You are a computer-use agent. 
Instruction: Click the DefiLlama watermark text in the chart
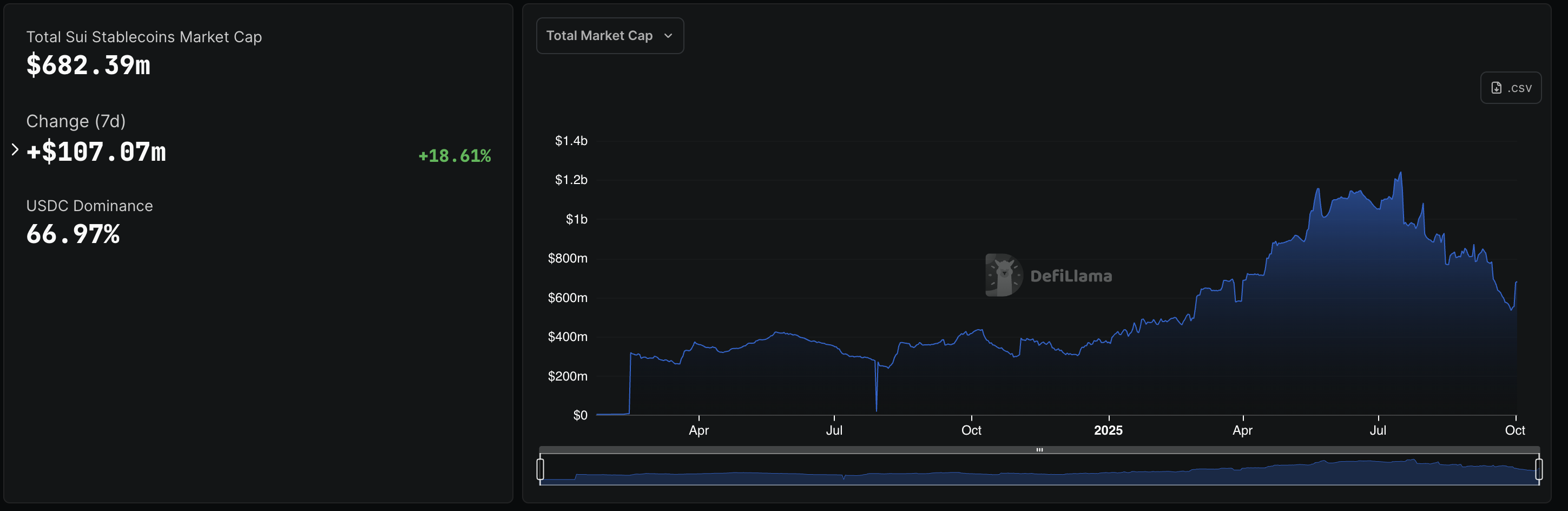tap(1071, 276)
